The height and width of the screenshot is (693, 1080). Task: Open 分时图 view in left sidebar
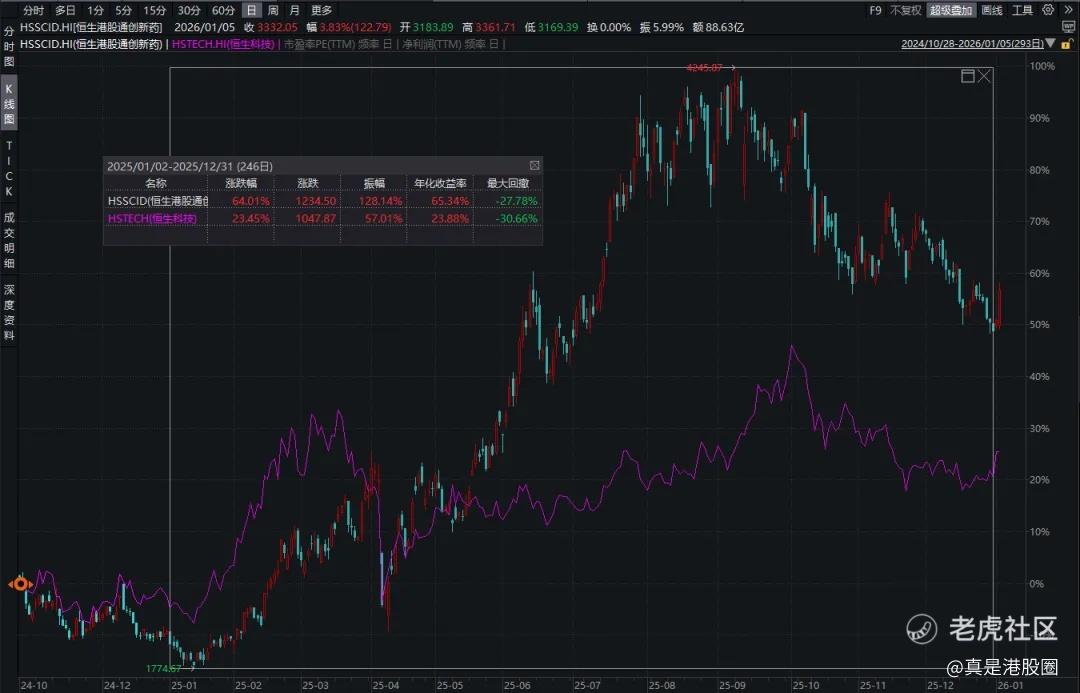[x=9, y=47]
